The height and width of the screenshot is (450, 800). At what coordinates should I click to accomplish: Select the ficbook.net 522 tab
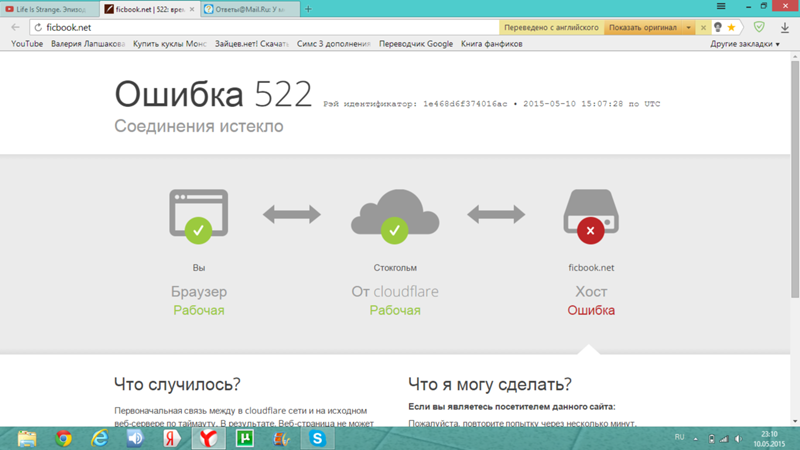point(145,9)
